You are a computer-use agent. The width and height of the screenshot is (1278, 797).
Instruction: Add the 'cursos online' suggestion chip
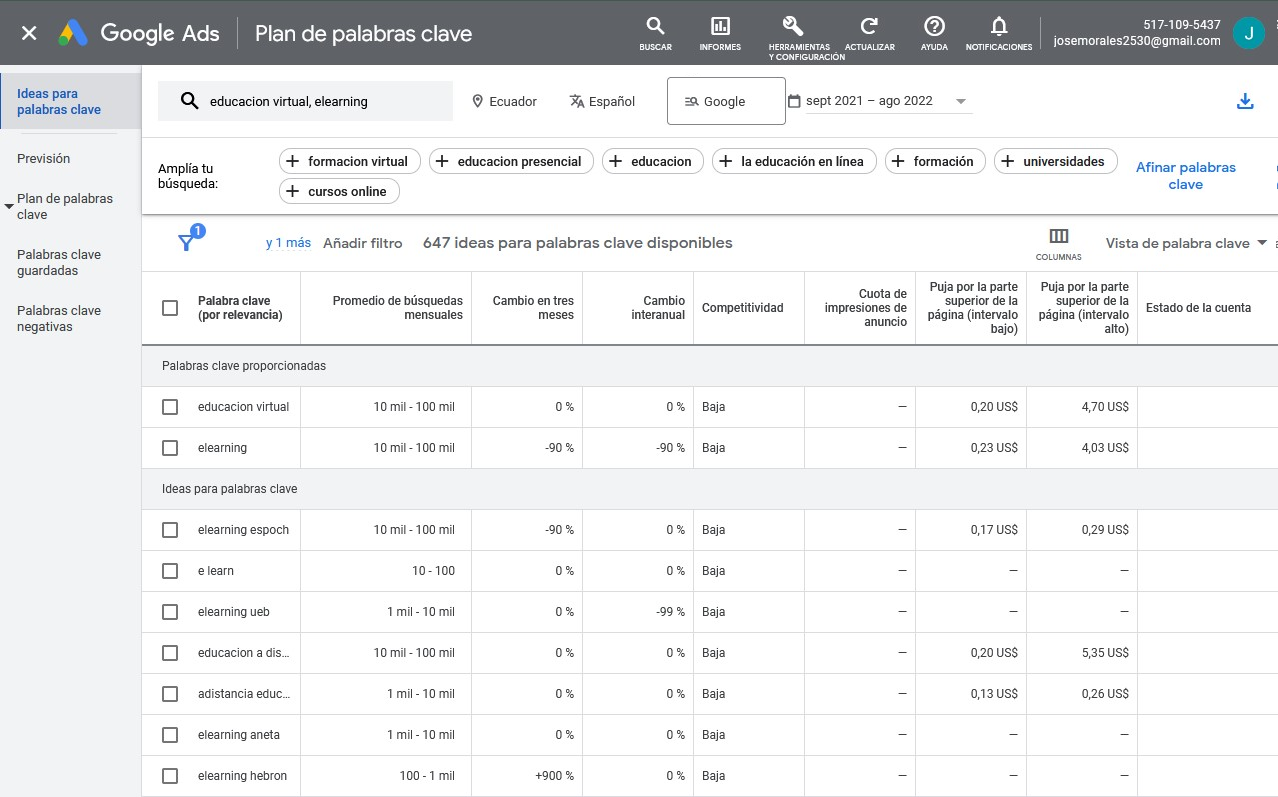[339, 191]
